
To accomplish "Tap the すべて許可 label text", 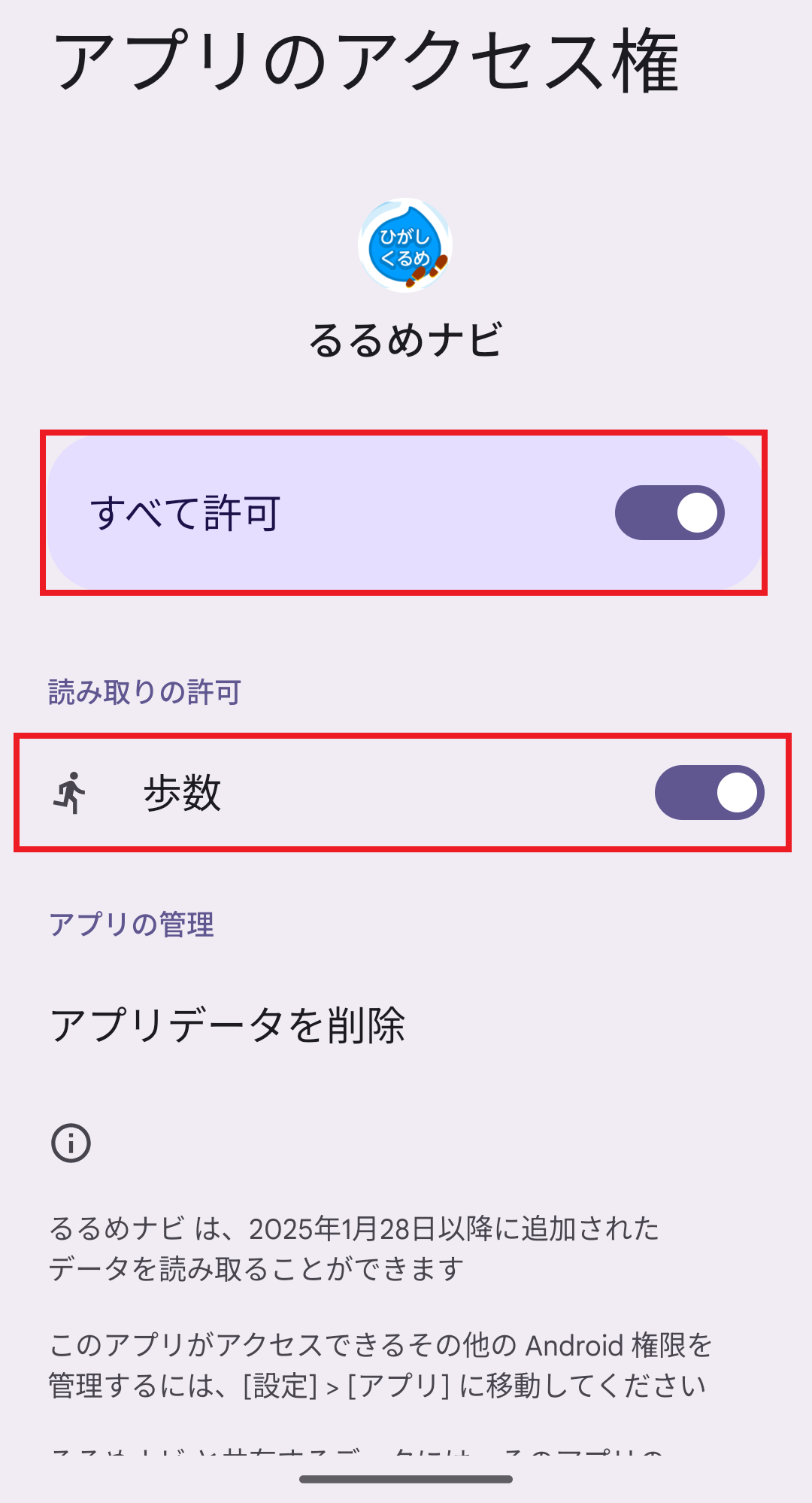I will pyautogui.click(x=185, y=514).
